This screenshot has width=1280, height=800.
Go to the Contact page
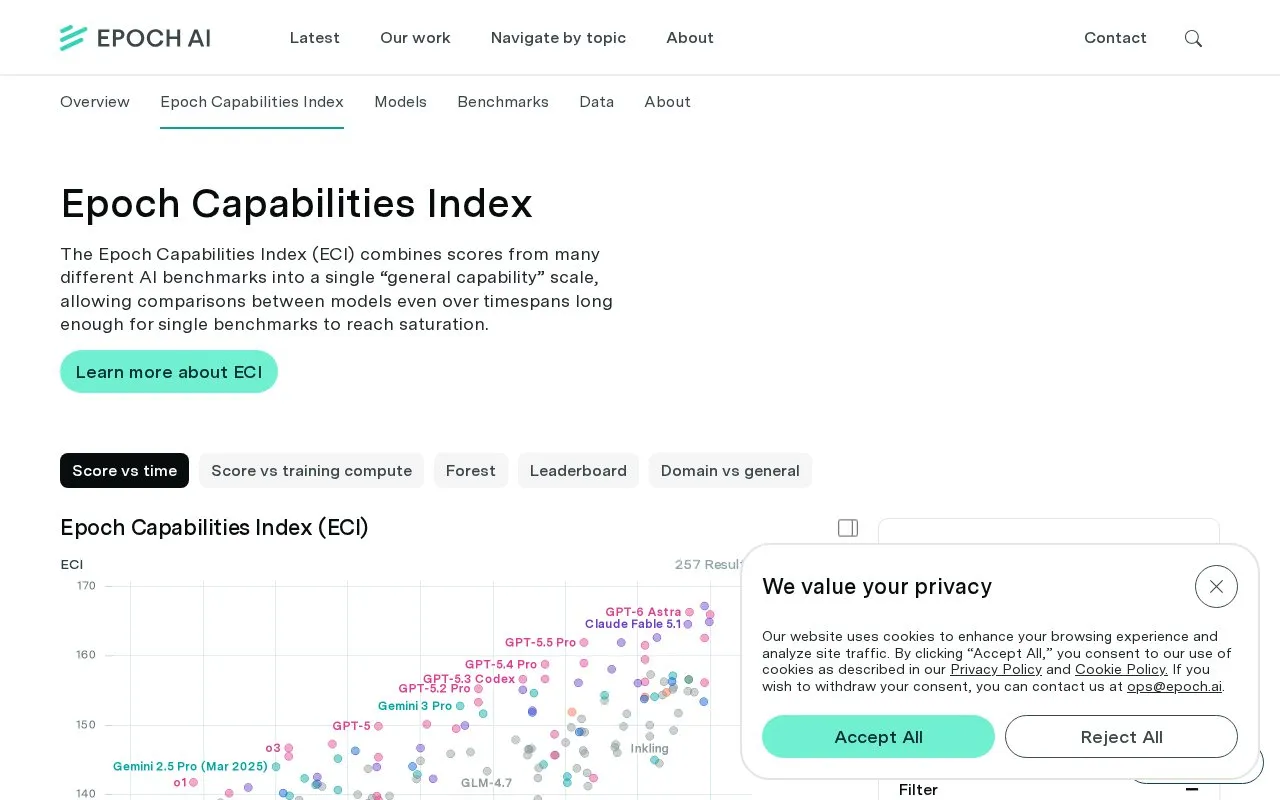tap(1115, 38)
